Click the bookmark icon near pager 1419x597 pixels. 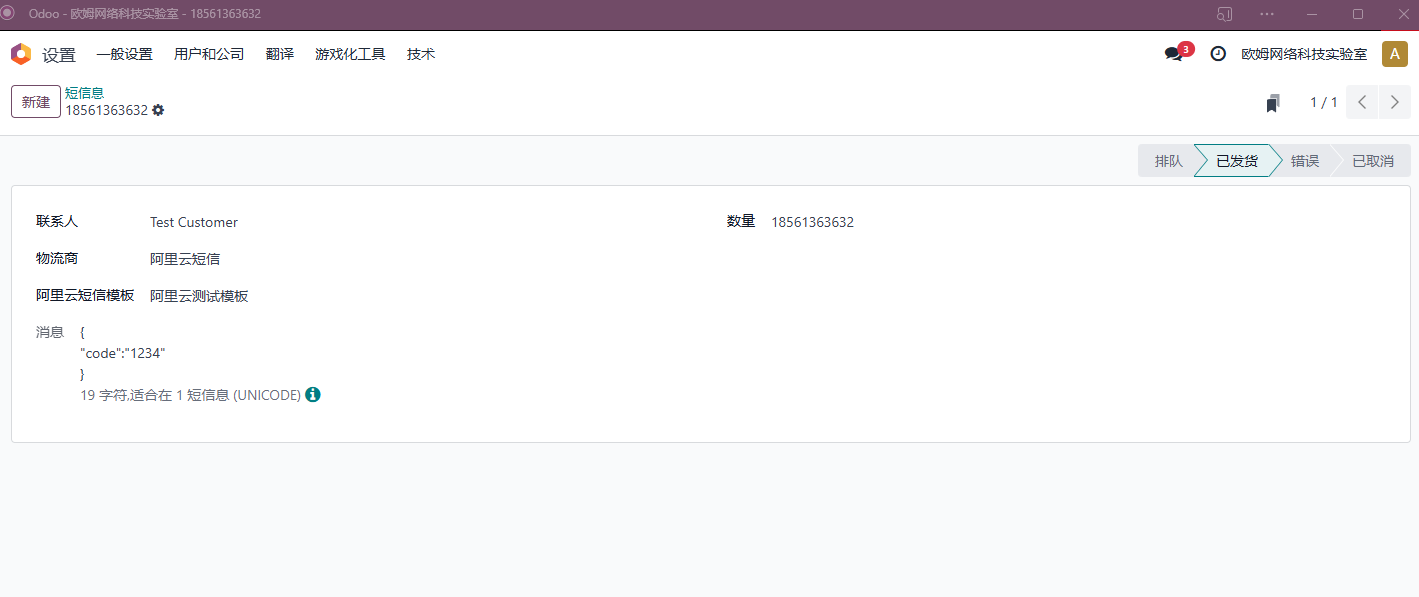click(x=1273, y=103)
